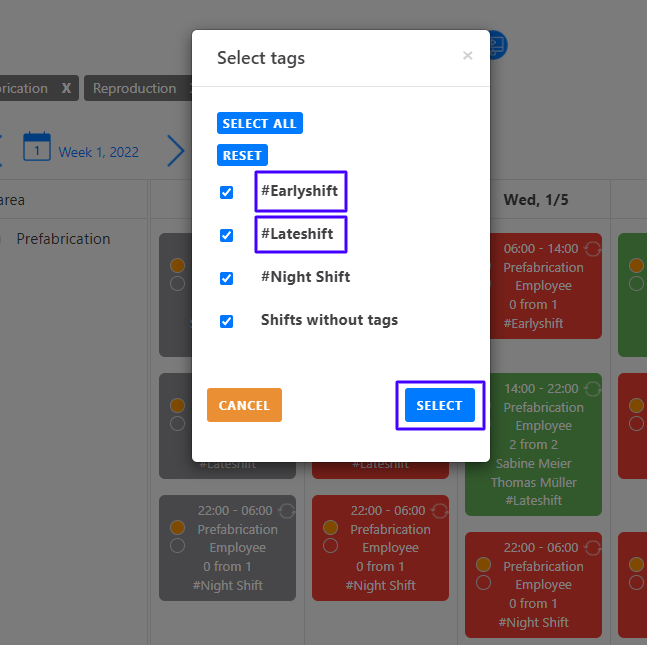Click the #Lateshift tag label
The image size is (647, 645).
pos(297,234)
